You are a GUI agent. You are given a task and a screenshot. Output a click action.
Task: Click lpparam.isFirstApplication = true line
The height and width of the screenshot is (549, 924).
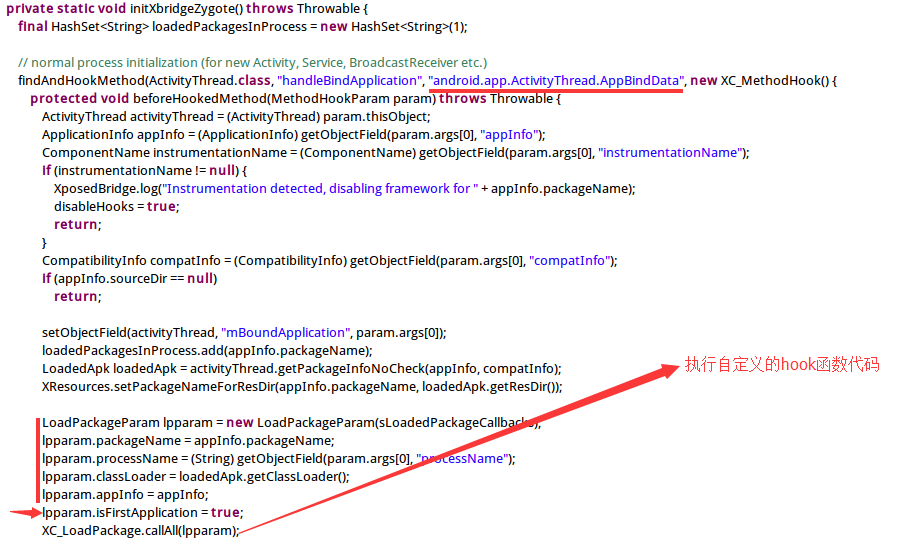click(x=143, y=513)
